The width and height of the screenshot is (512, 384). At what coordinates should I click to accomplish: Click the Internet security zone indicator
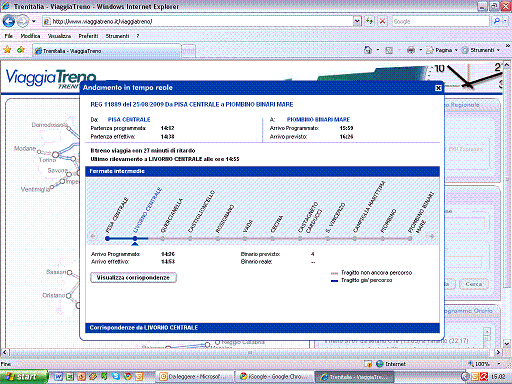(391, 364)
